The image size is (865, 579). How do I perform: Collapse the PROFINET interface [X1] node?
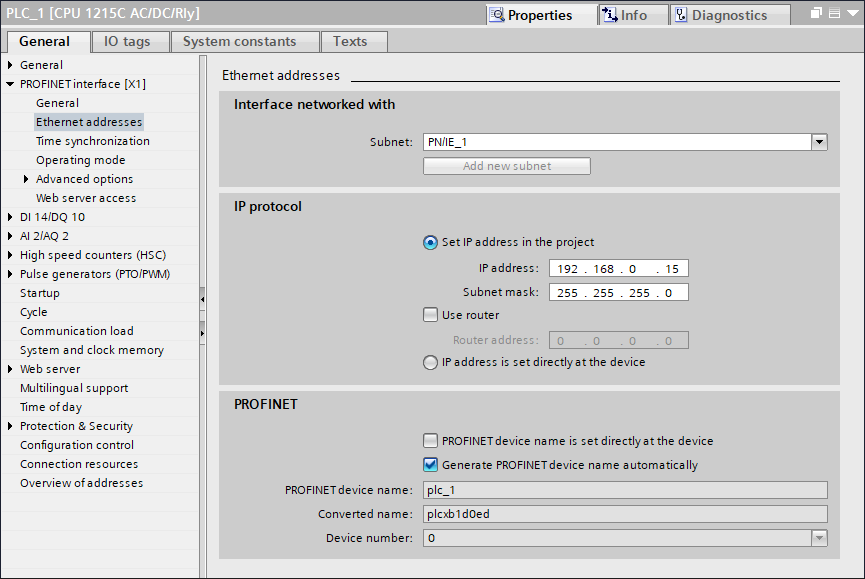(x=11, y=85)
